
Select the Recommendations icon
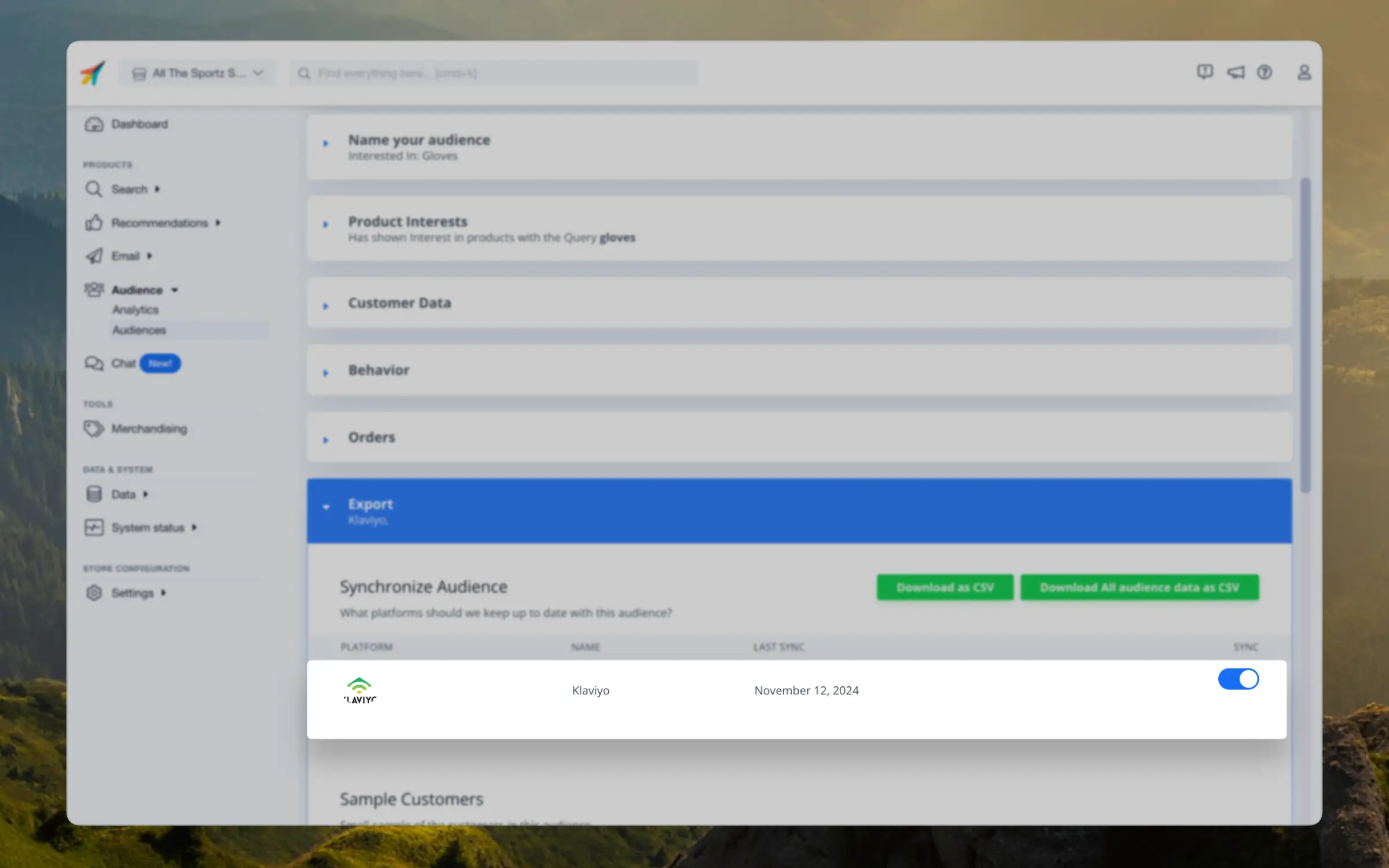tap(94, 222)
